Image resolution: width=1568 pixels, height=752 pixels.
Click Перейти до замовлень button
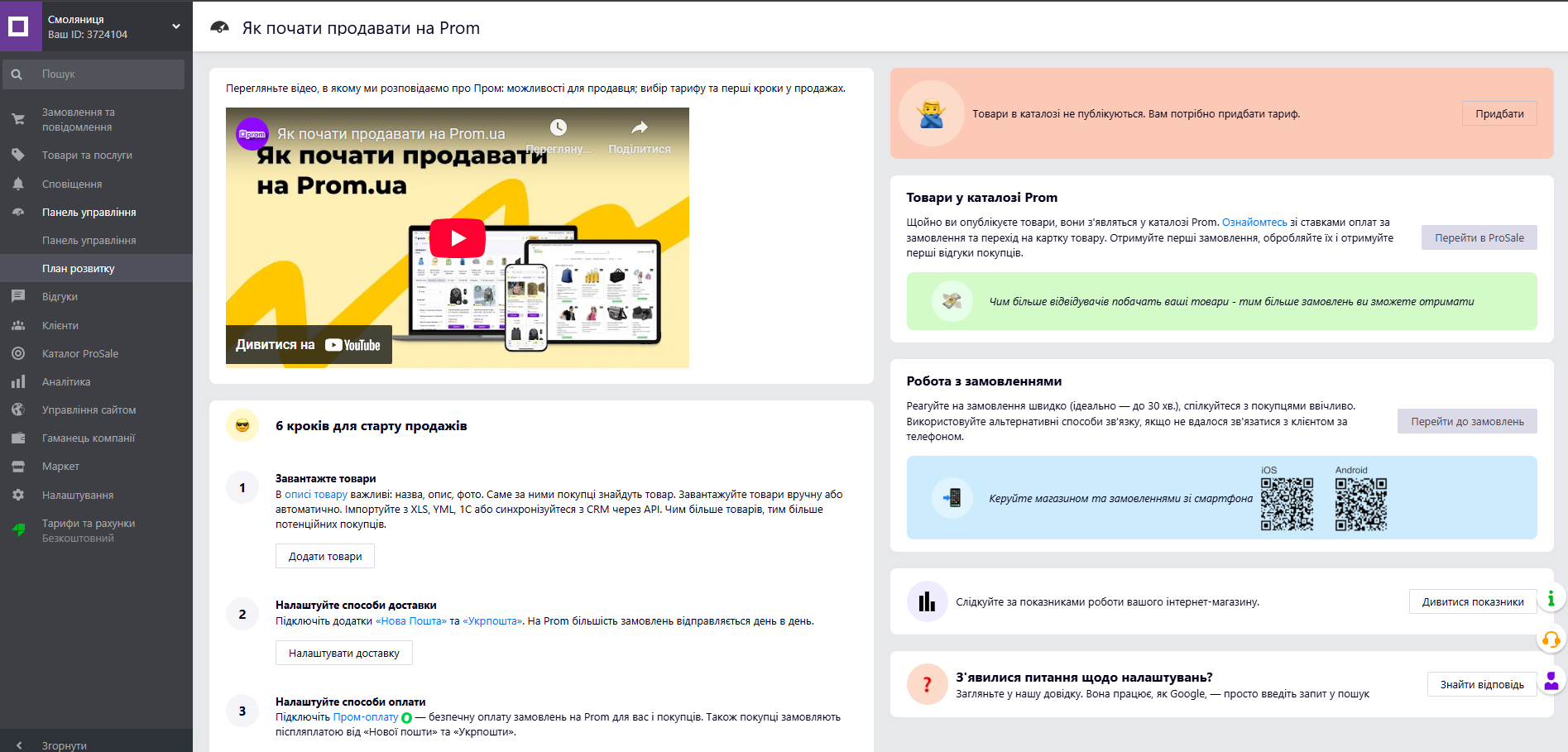(x=1467, y=422)
